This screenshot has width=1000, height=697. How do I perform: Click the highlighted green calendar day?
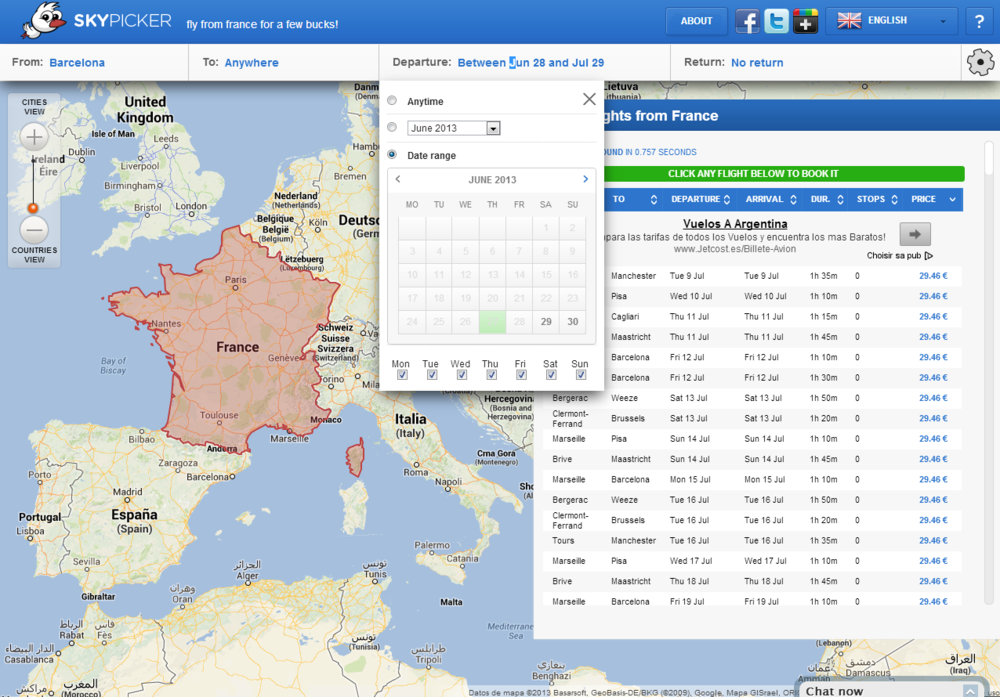[492, 321]
